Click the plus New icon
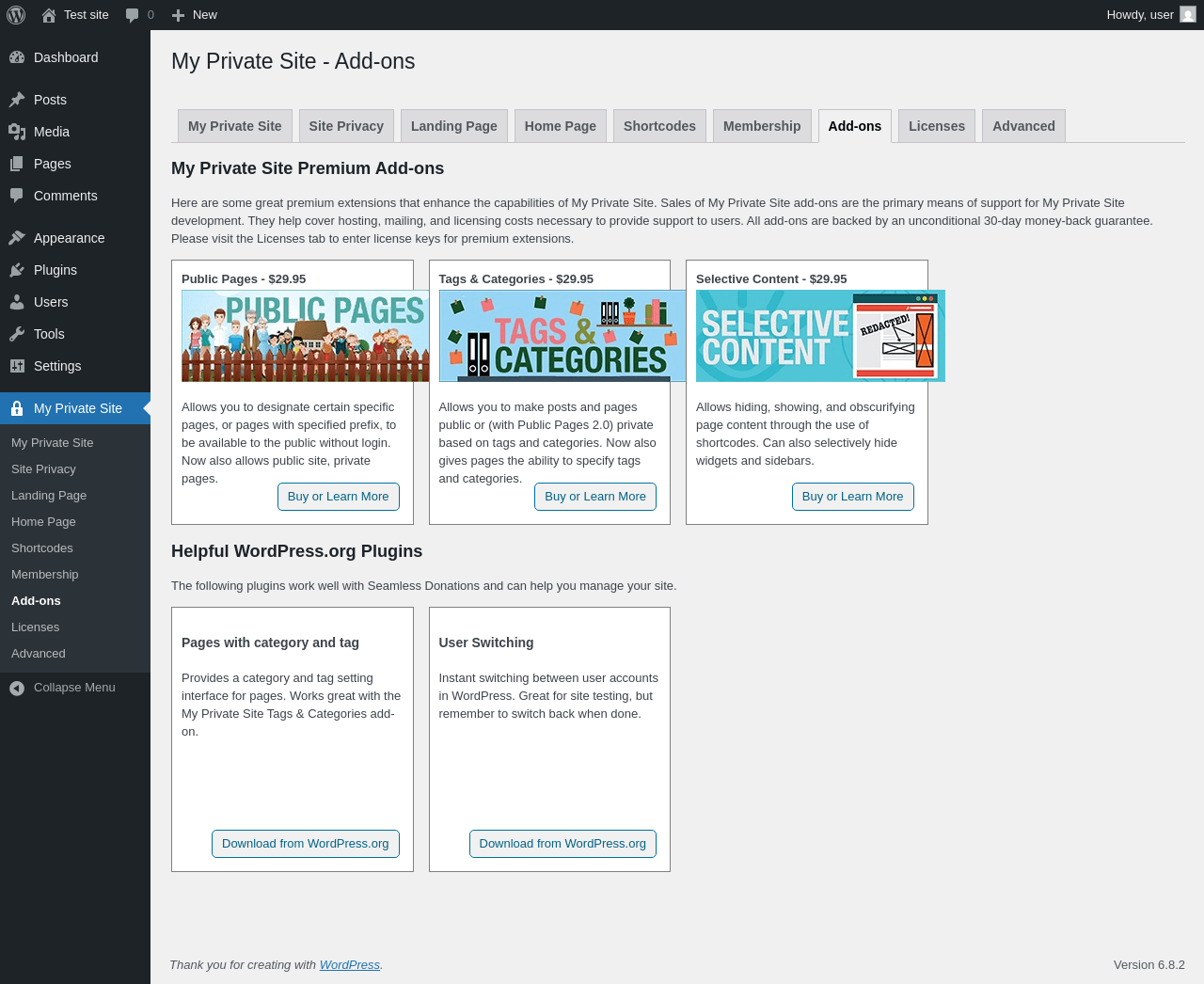Image resolution: width=1204 pixels, height=984 pixels. (x=179, y=15)
